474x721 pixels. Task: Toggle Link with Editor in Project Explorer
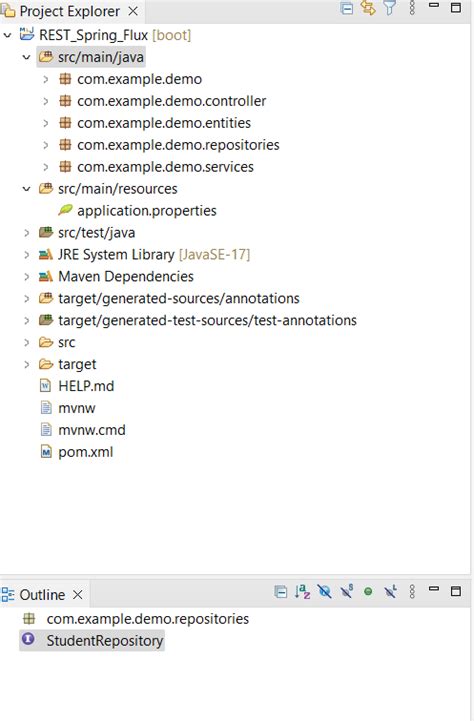[368, 8]
